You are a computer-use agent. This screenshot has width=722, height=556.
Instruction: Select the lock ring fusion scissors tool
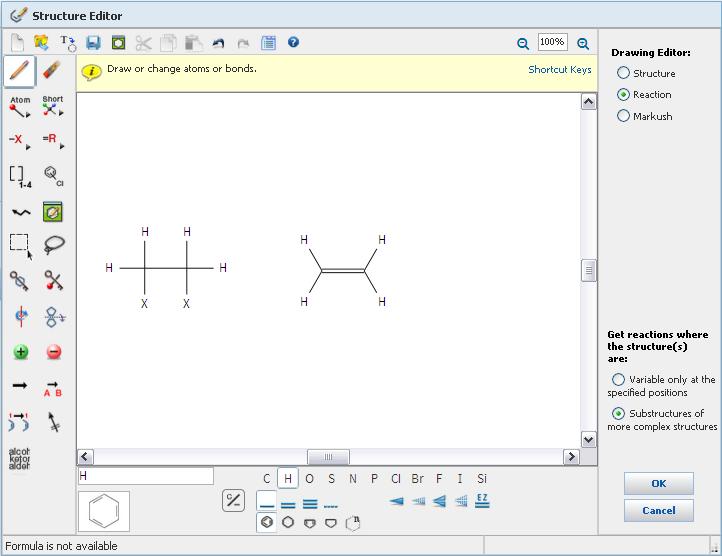[x=53, y=281]
